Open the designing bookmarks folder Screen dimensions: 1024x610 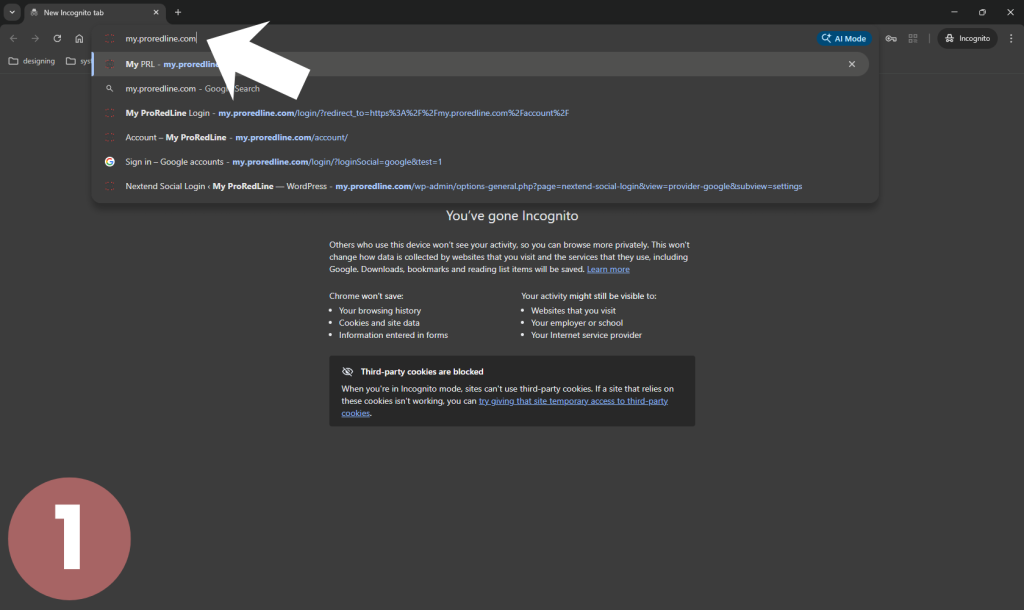pyautogui.click(x=32, y=61)
